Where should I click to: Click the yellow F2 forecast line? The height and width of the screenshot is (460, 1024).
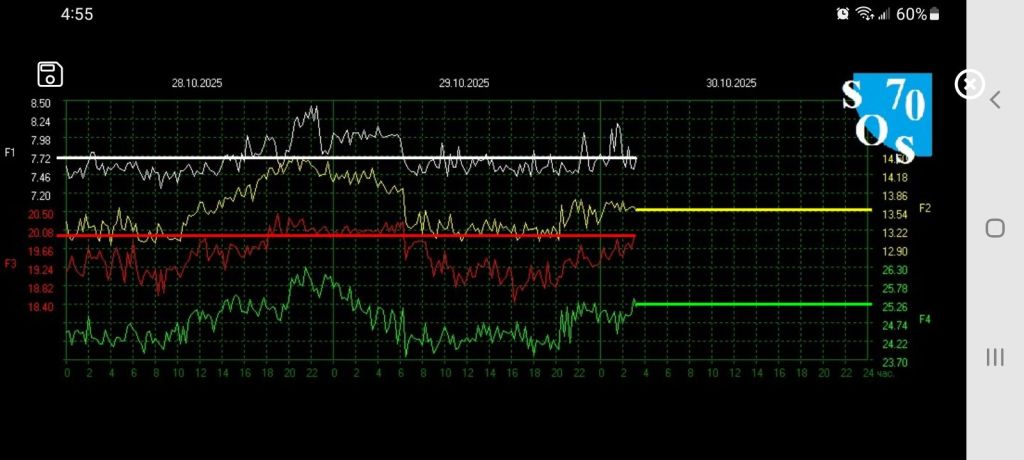pos(750,210)
